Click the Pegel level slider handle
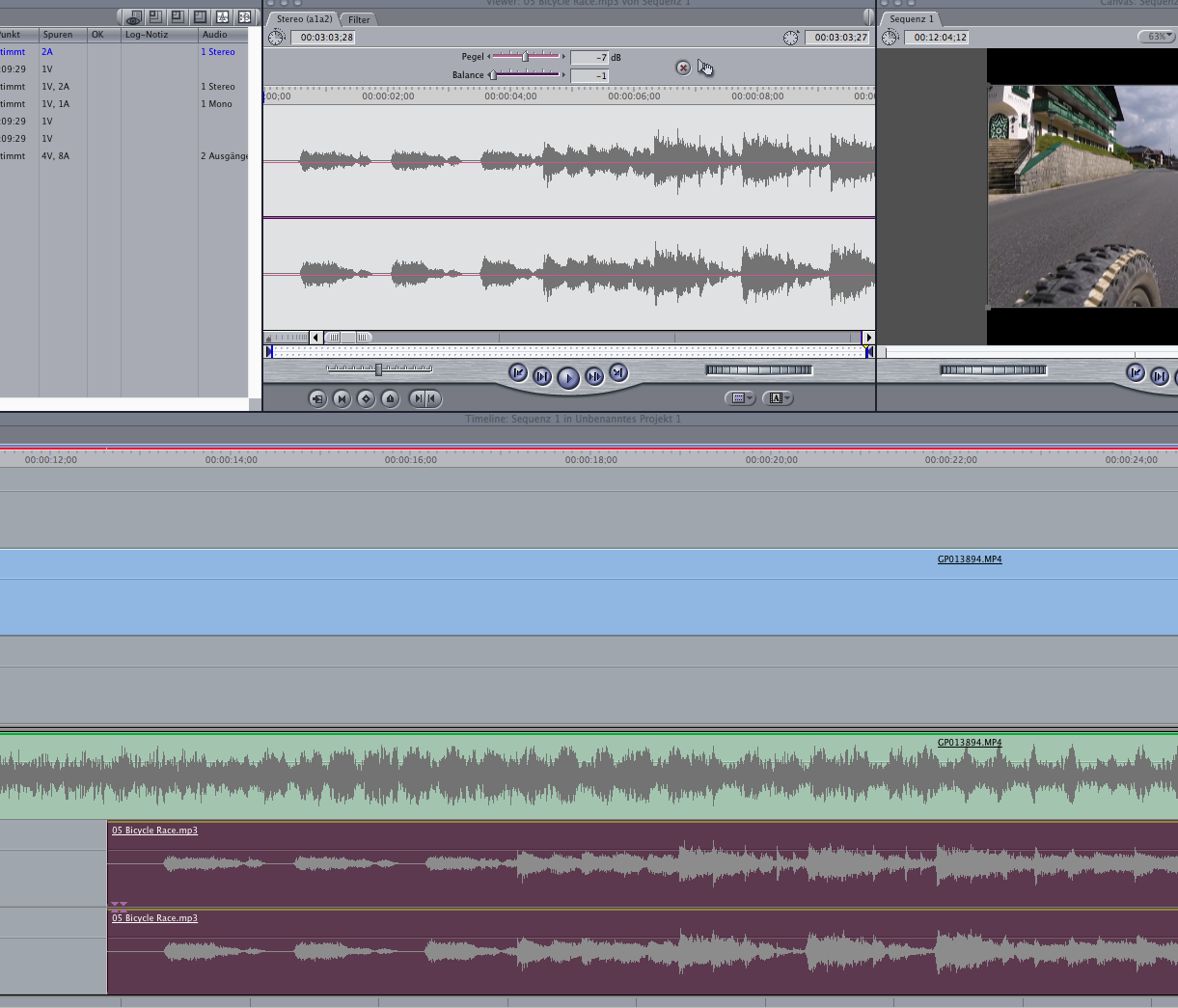 (x=525, y=57)
